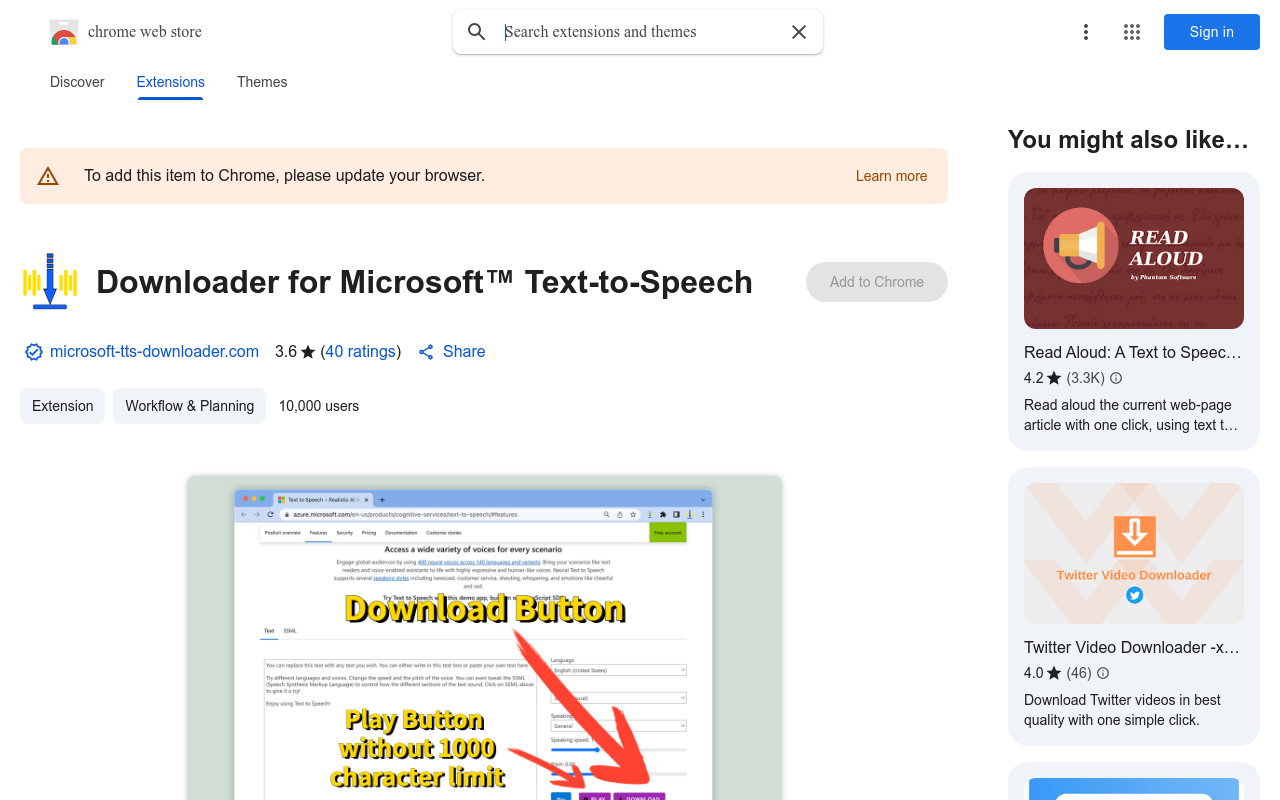Click the rating star next to 3.6

[308, 352]
